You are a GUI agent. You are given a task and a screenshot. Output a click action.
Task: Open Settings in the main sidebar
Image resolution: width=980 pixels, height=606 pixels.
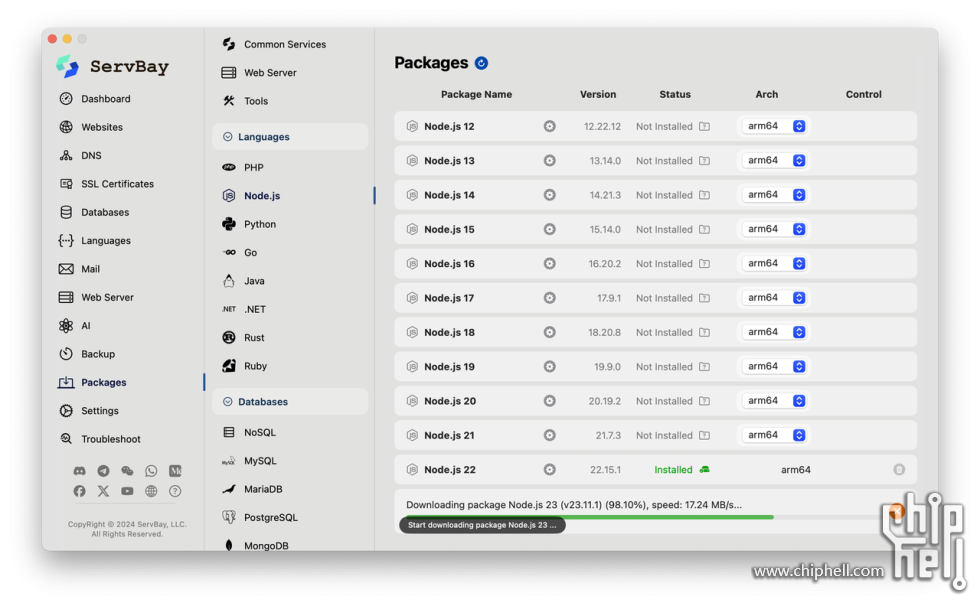tap(89, 411)
